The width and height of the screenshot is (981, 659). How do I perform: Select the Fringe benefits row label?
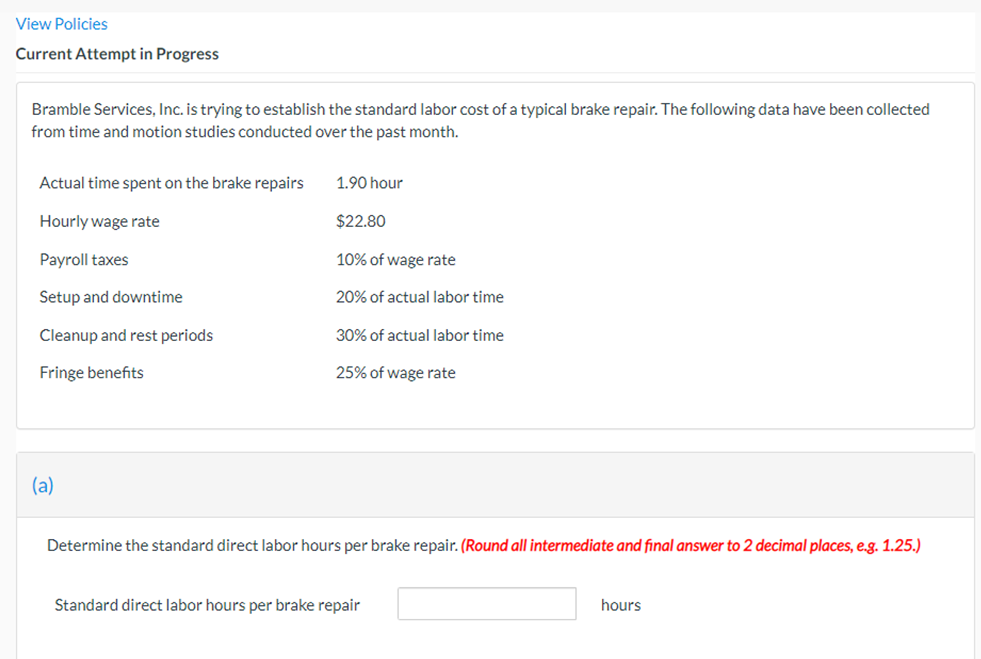(91, 372)
